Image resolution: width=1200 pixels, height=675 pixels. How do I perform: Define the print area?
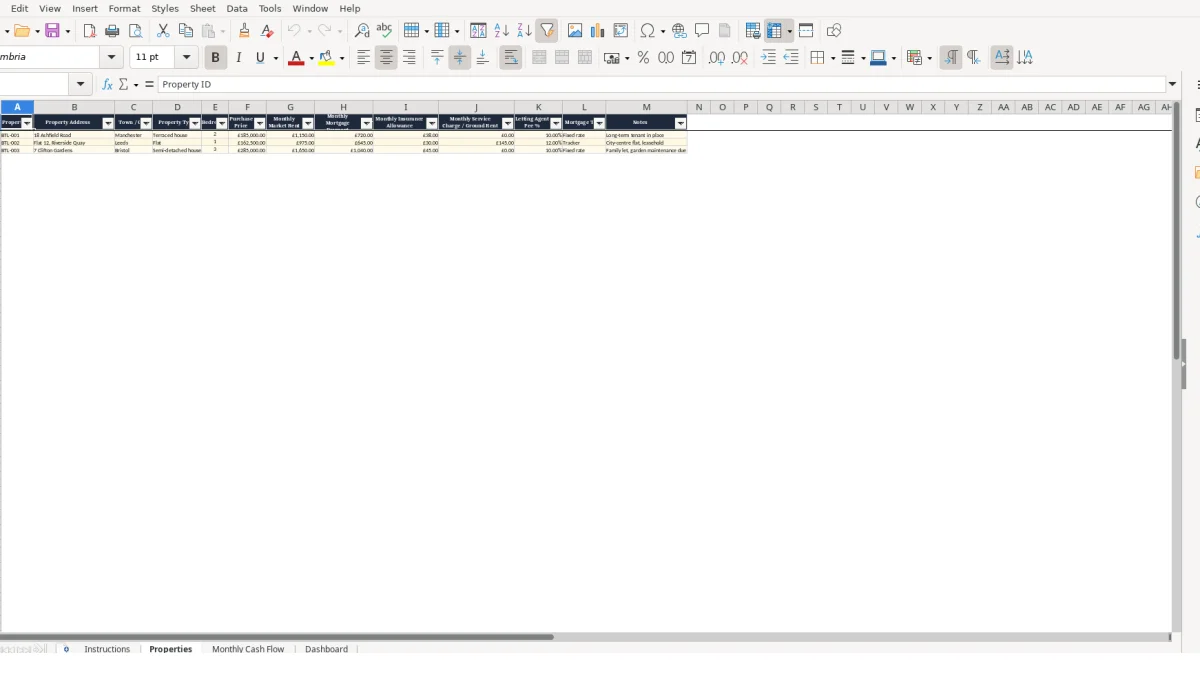pyautogui.click(x=753, y=31)
